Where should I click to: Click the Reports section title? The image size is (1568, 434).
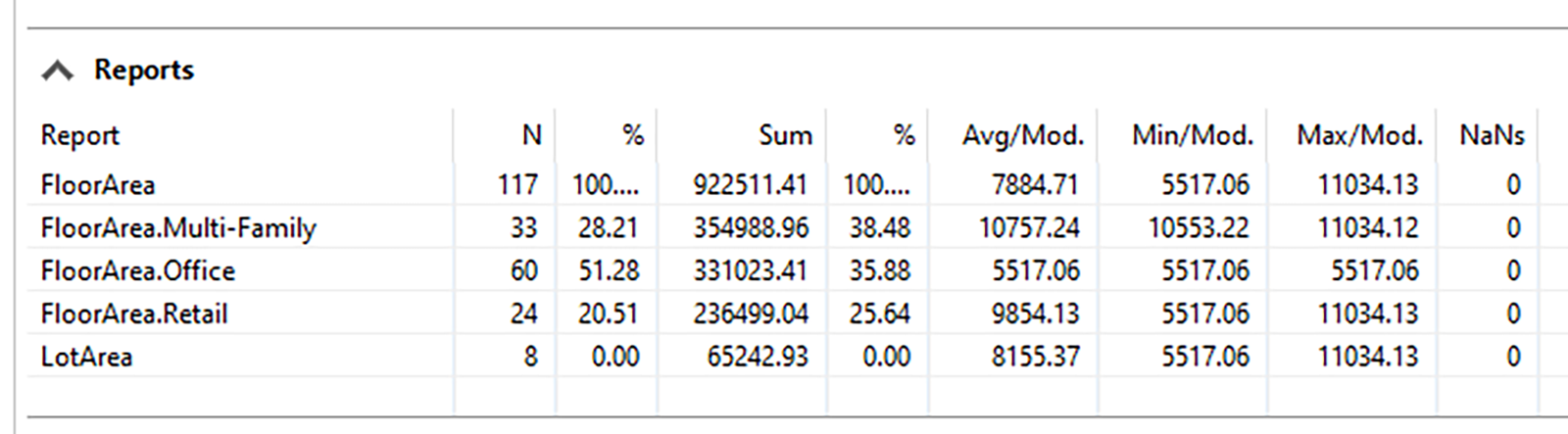[143, 71]
